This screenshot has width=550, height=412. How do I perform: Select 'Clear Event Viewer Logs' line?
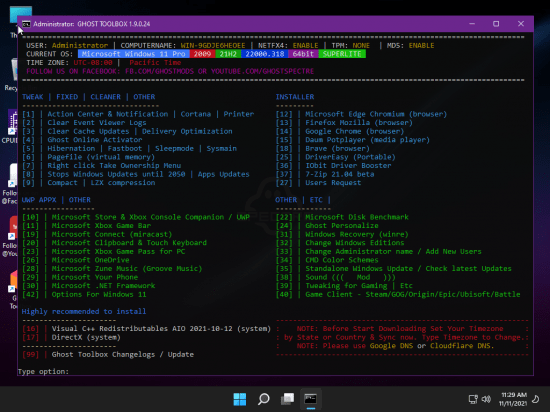click(84, 123)
